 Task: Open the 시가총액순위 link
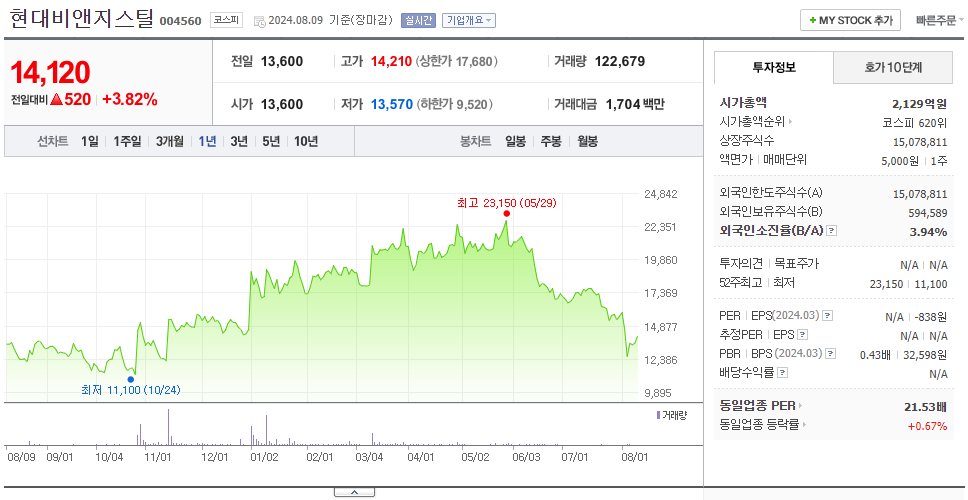(756, 122)
